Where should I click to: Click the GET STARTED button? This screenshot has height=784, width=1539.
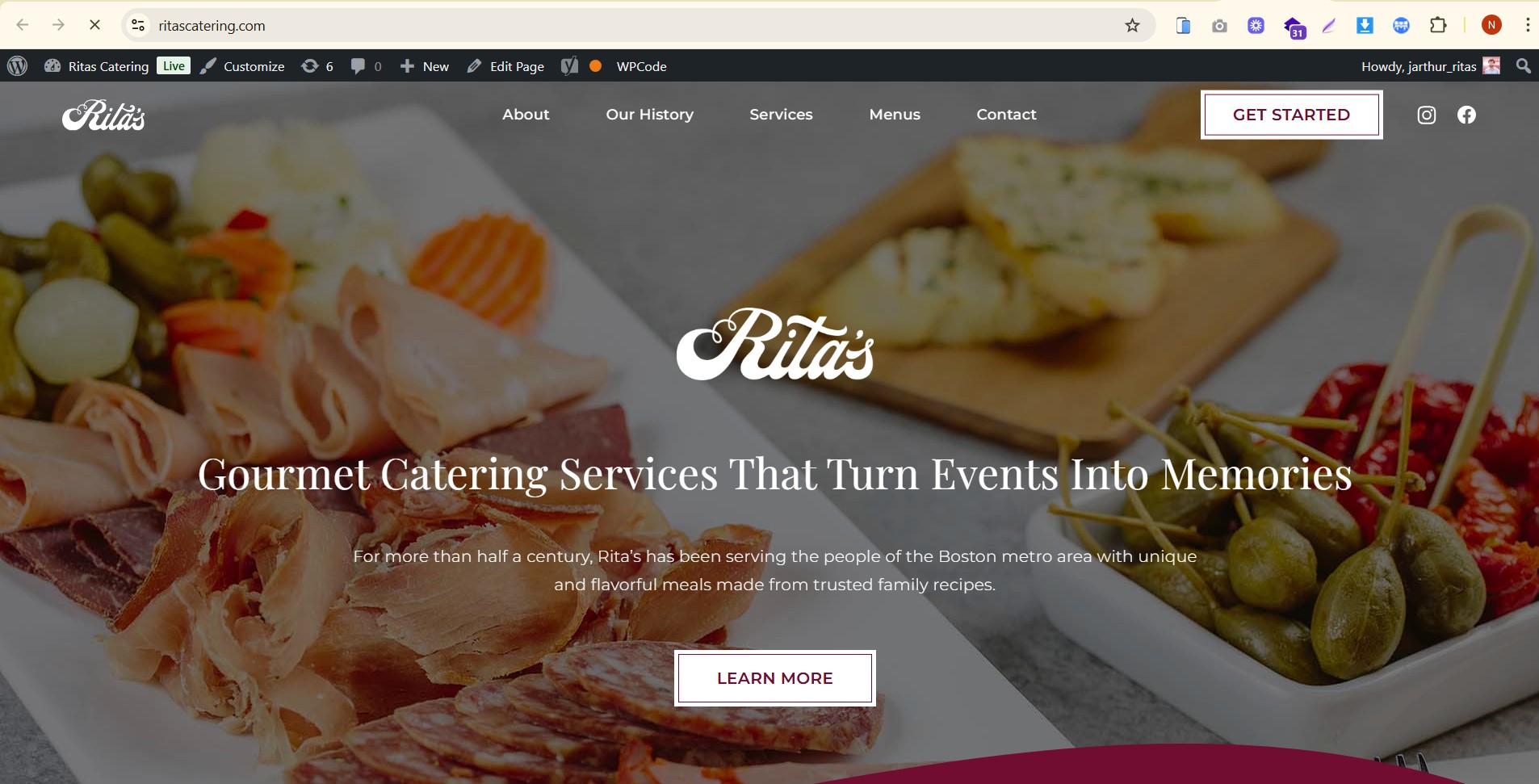tap(1291, 115)
